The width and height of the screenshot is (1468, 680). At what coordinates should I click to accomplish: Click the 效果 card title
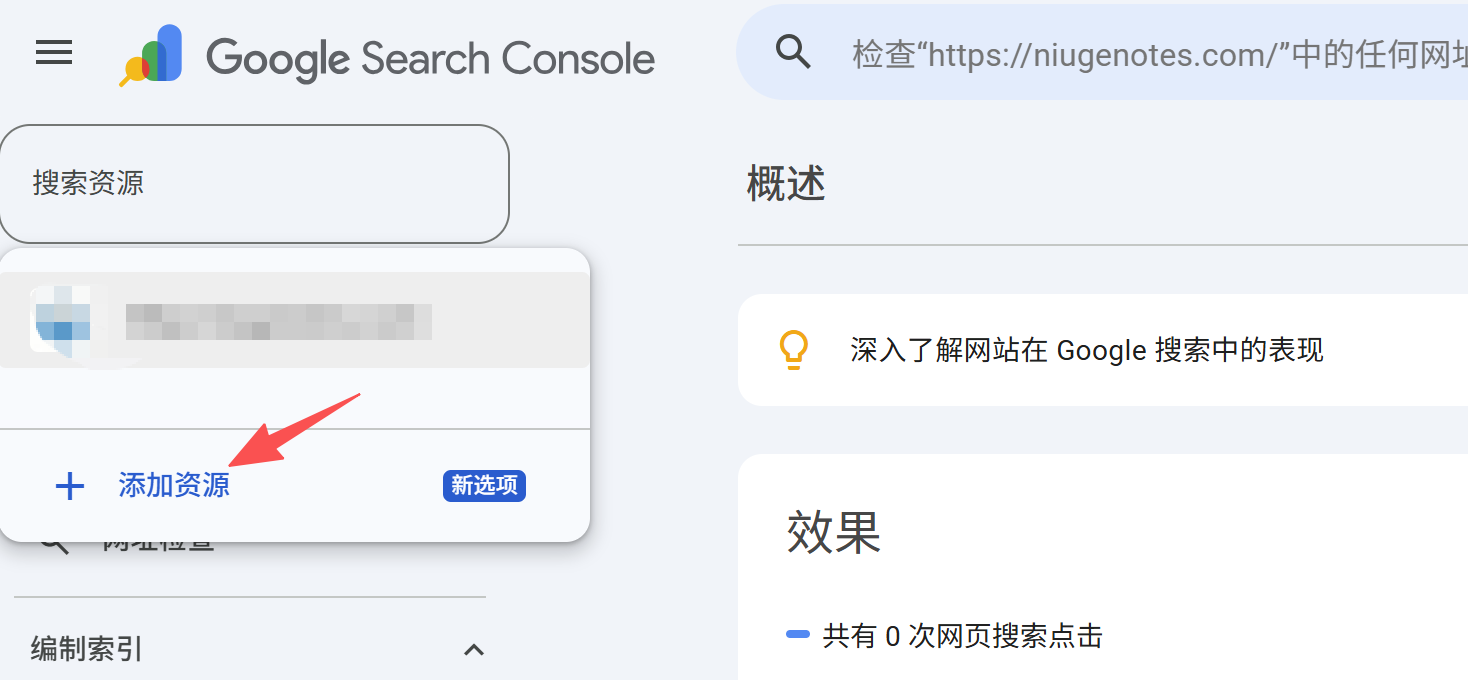pos(833,531)
